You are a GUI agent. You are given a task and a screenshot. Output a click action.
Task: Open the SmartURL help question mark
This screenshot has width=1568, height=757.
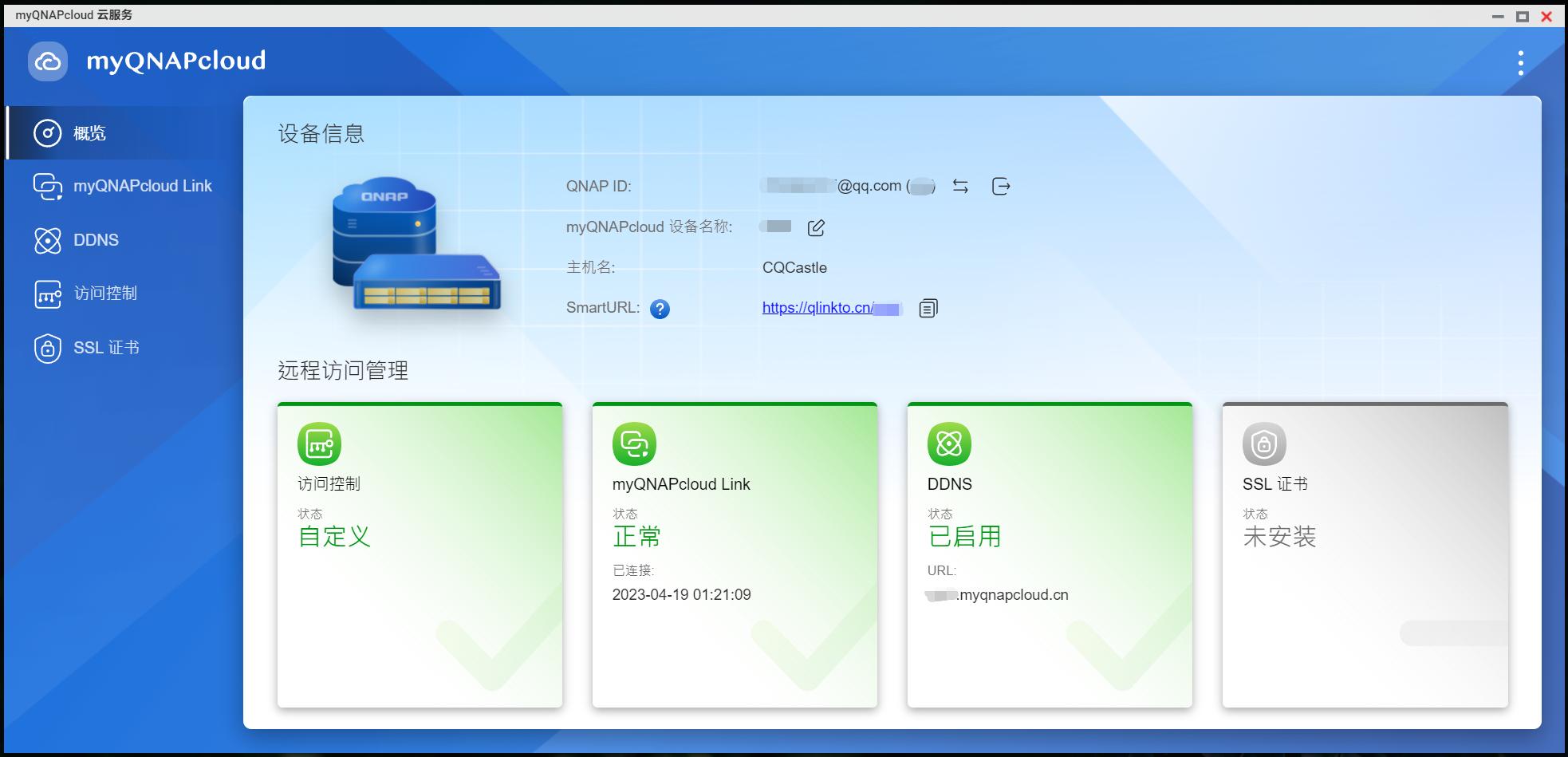click(660, 309)
